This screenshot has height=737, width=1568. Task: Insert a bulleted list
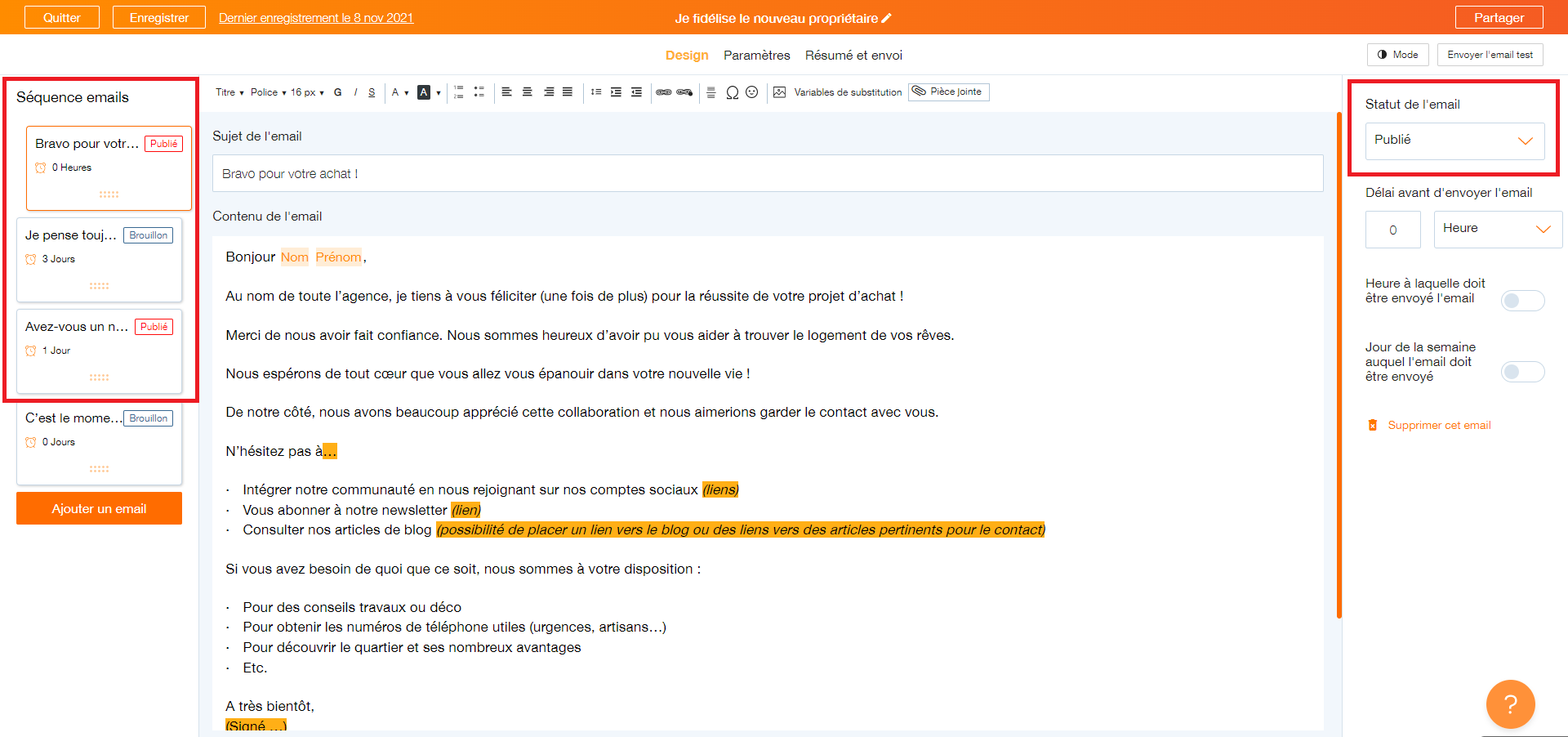[479, 92]
